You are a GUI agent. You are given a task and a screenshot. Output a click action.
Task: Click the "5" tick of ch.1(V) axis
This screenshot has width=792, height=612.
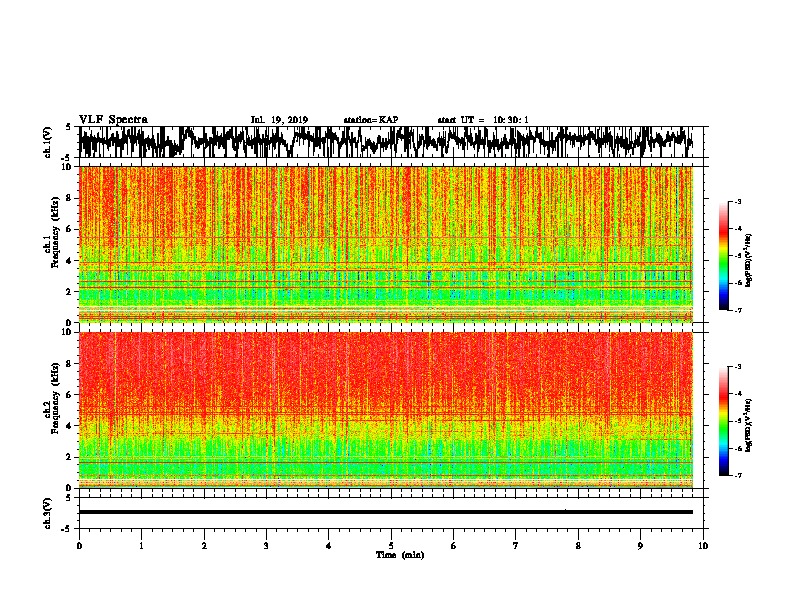click(x=69, y=127)
